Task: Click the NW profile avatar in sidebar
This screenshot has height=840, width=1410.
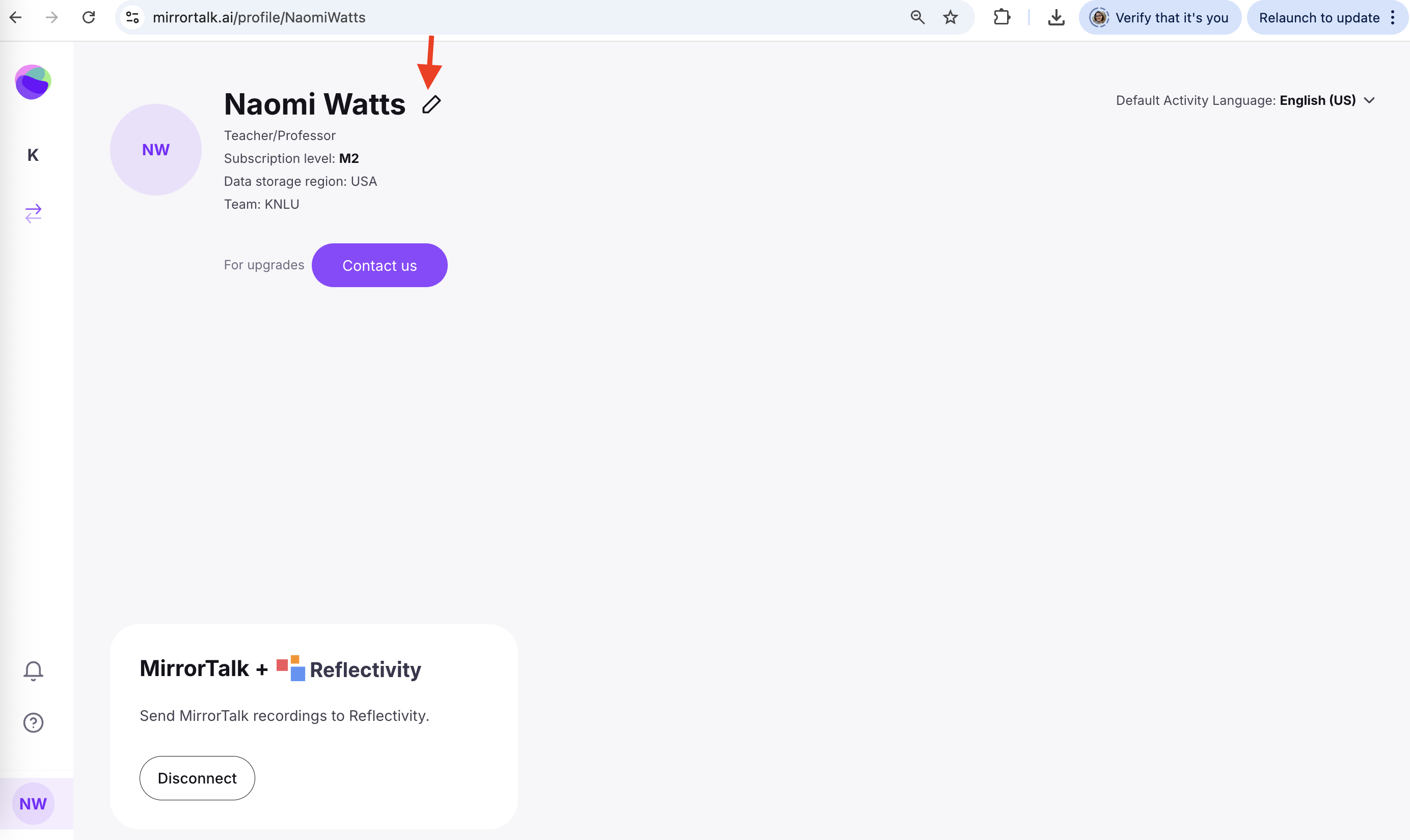Action: point(34,803)
